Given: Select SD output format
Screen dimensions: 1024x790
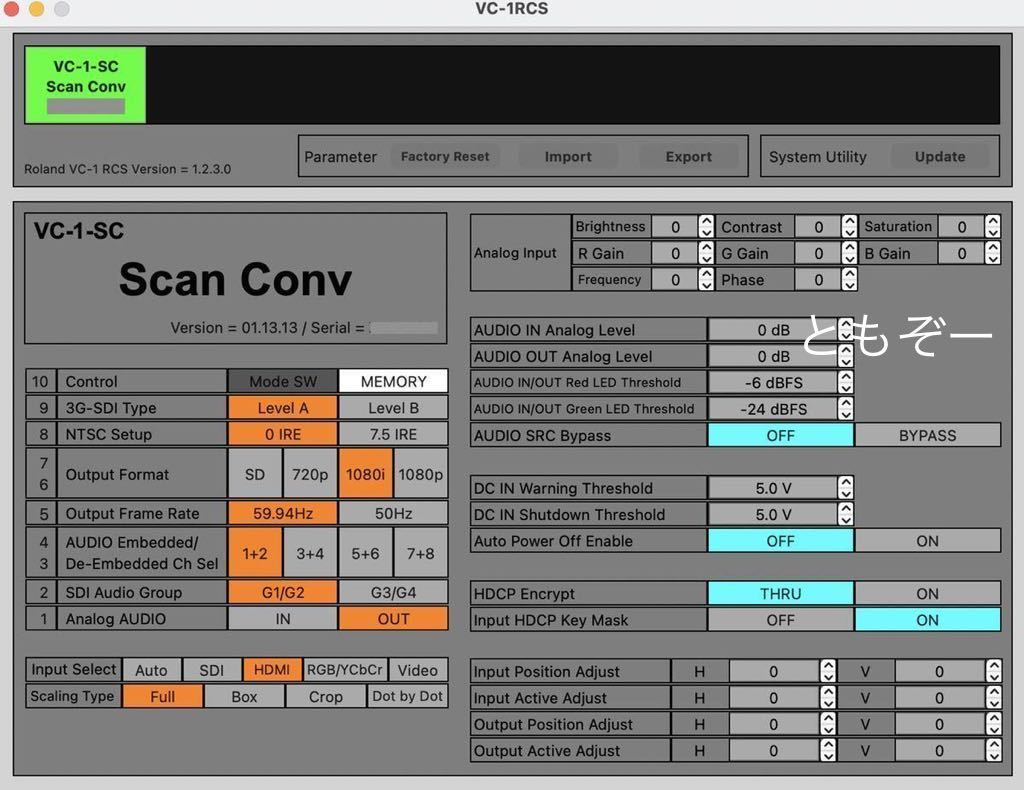Looking at the screenshot, I should 255,474.
